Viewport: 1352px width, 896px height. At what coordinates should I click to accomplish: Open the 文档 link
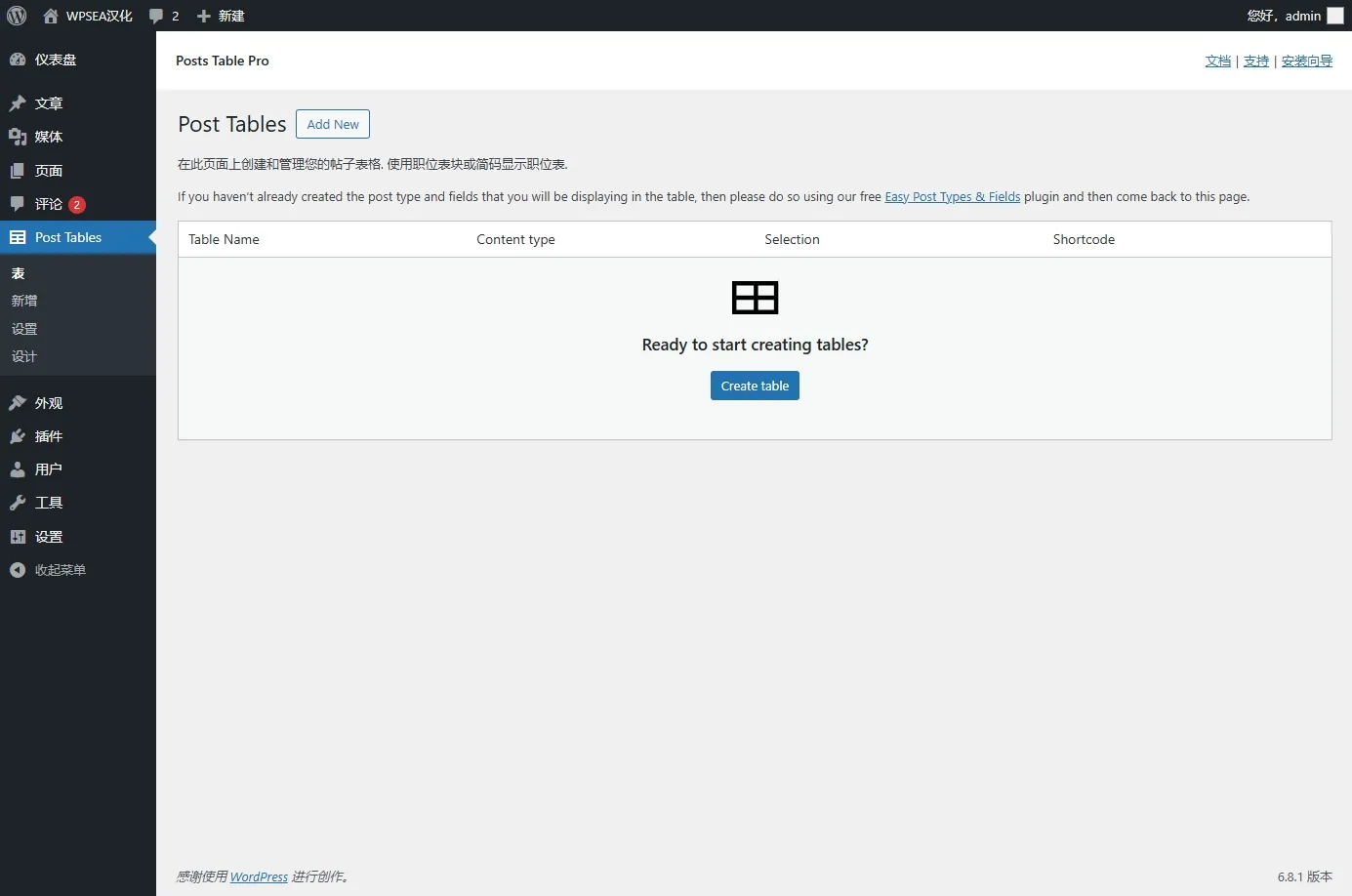1218,61
